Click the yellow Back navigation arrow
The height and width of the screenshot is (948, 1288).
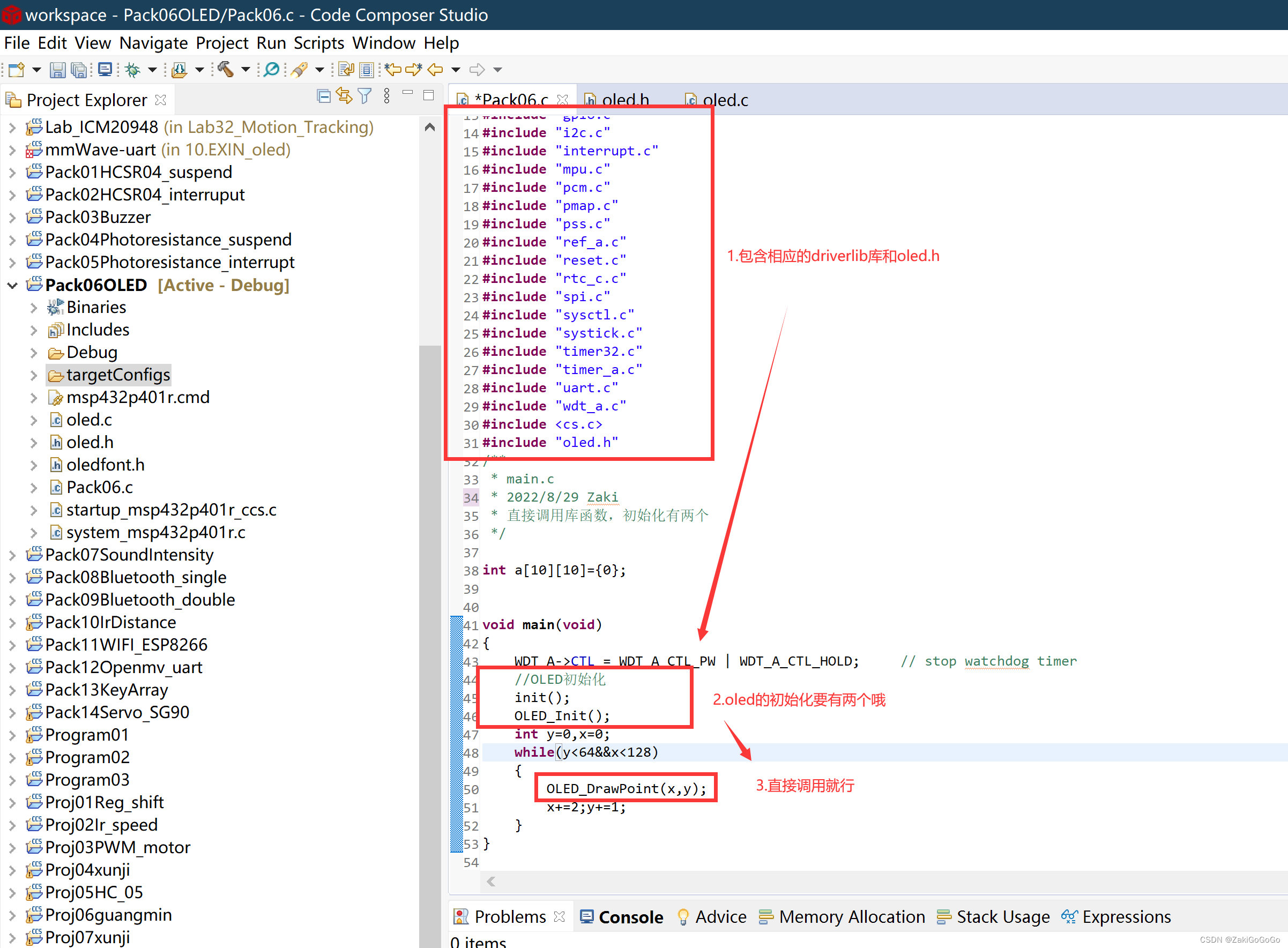click(435, 70)
